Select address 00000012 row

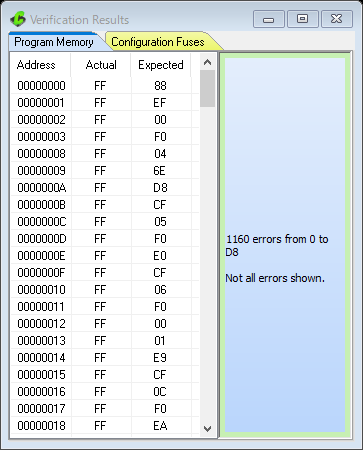(x=105, y=324)
